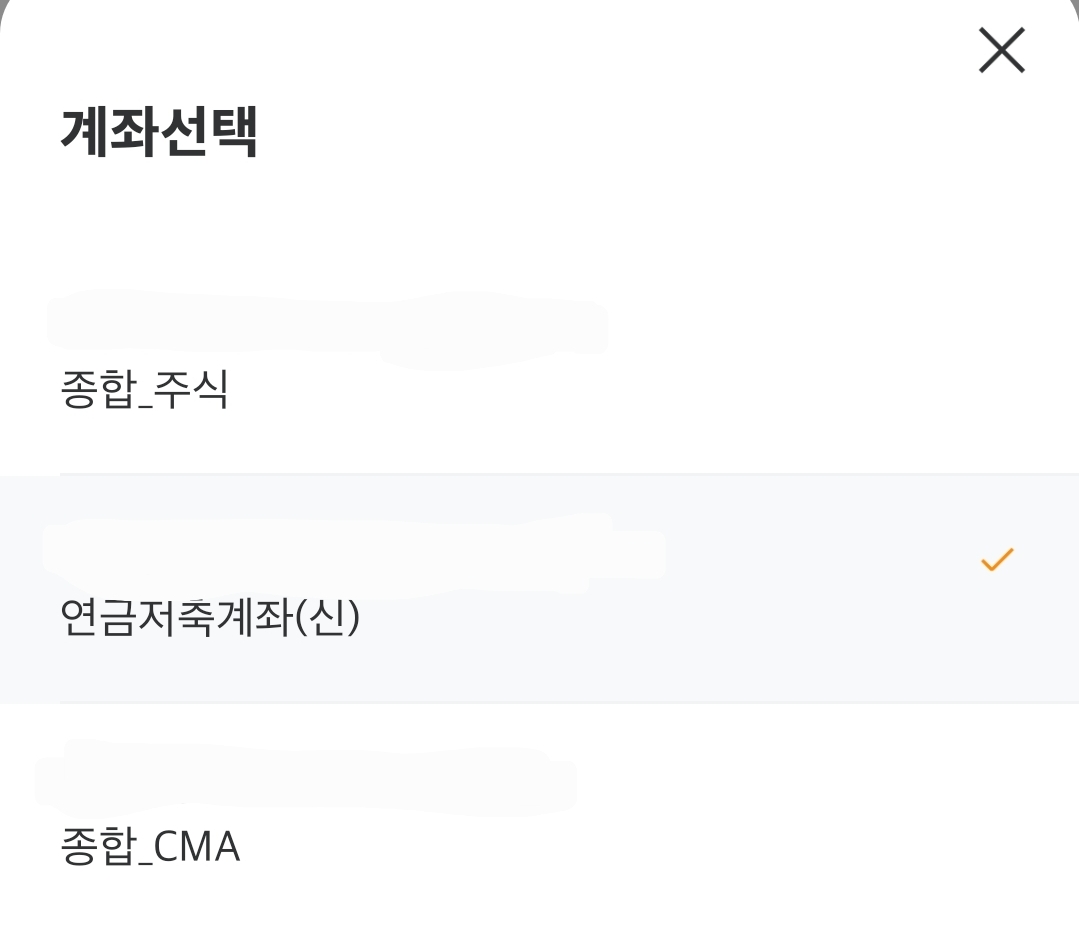The image size is (1079, 941).
Task: Click the blurred account number above 종합_주식
Action: pyautogui.click(x=327, y=323)
